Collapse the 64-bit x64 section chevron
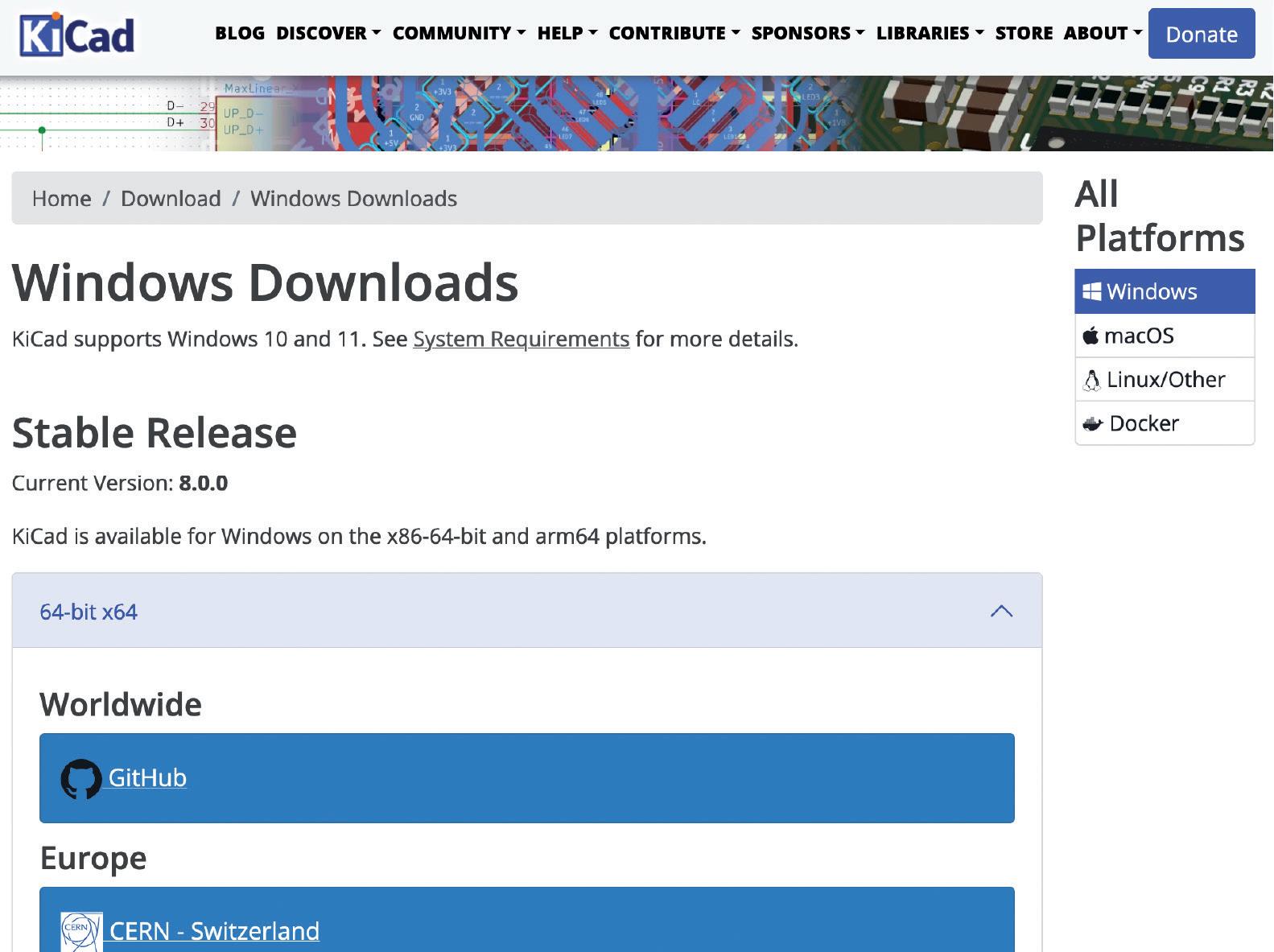The width and height of the screenshot is (1274, 952). pyautogui.click(x=1001, y=611)
